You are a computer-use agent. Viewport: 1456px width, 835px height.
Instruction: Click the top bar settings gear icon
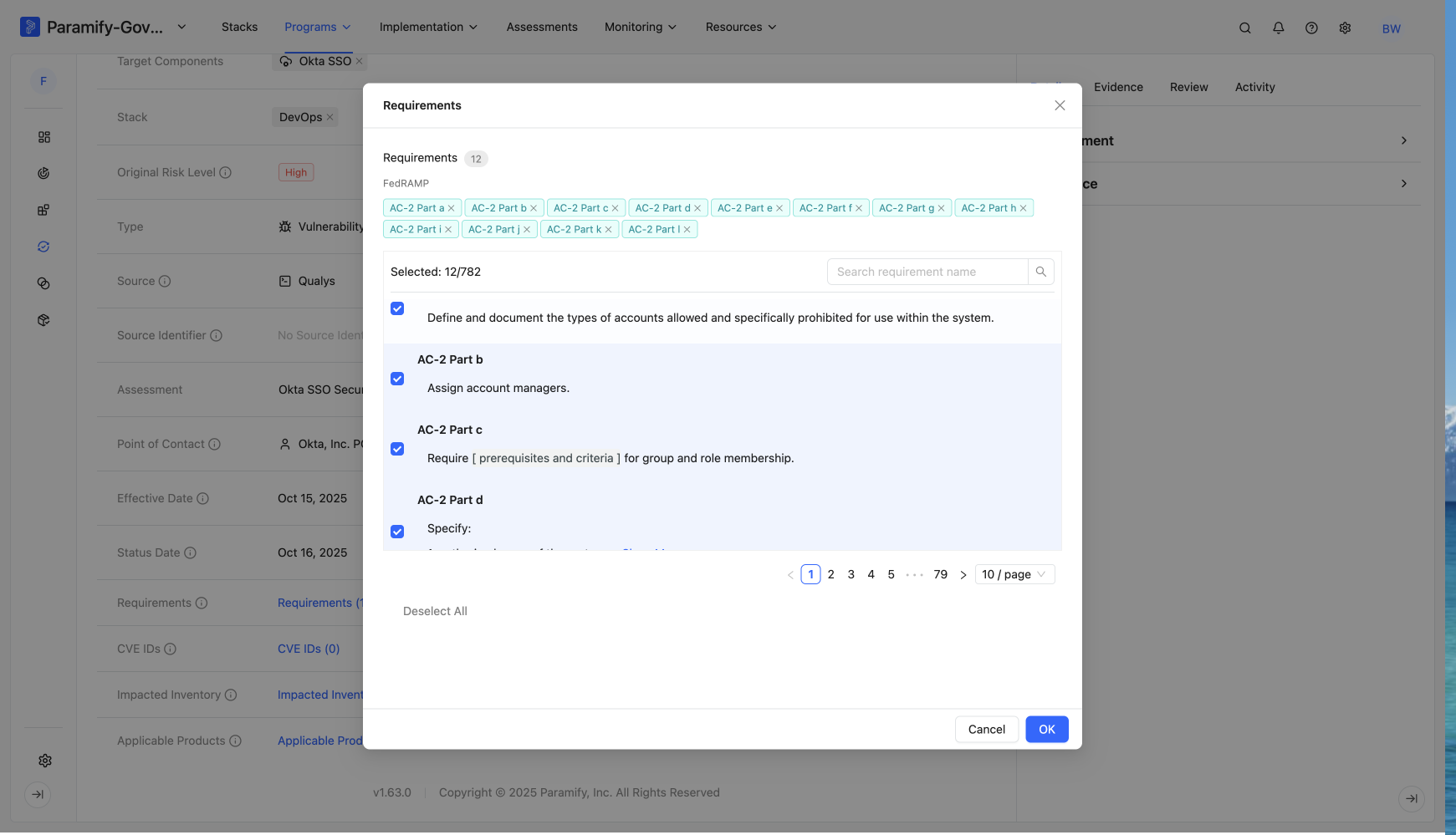[x=1345, y=28]
